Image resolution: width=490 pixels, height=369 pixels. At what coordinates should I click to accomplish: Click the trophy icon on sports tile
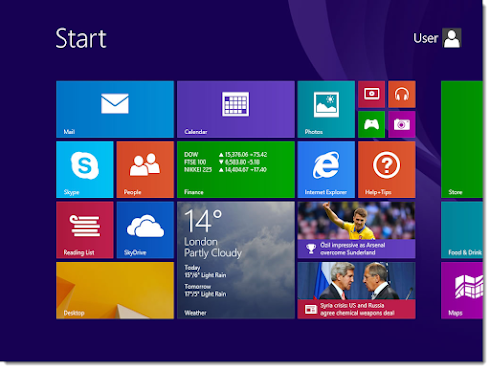pyautogui.click(x=311, y=249)
